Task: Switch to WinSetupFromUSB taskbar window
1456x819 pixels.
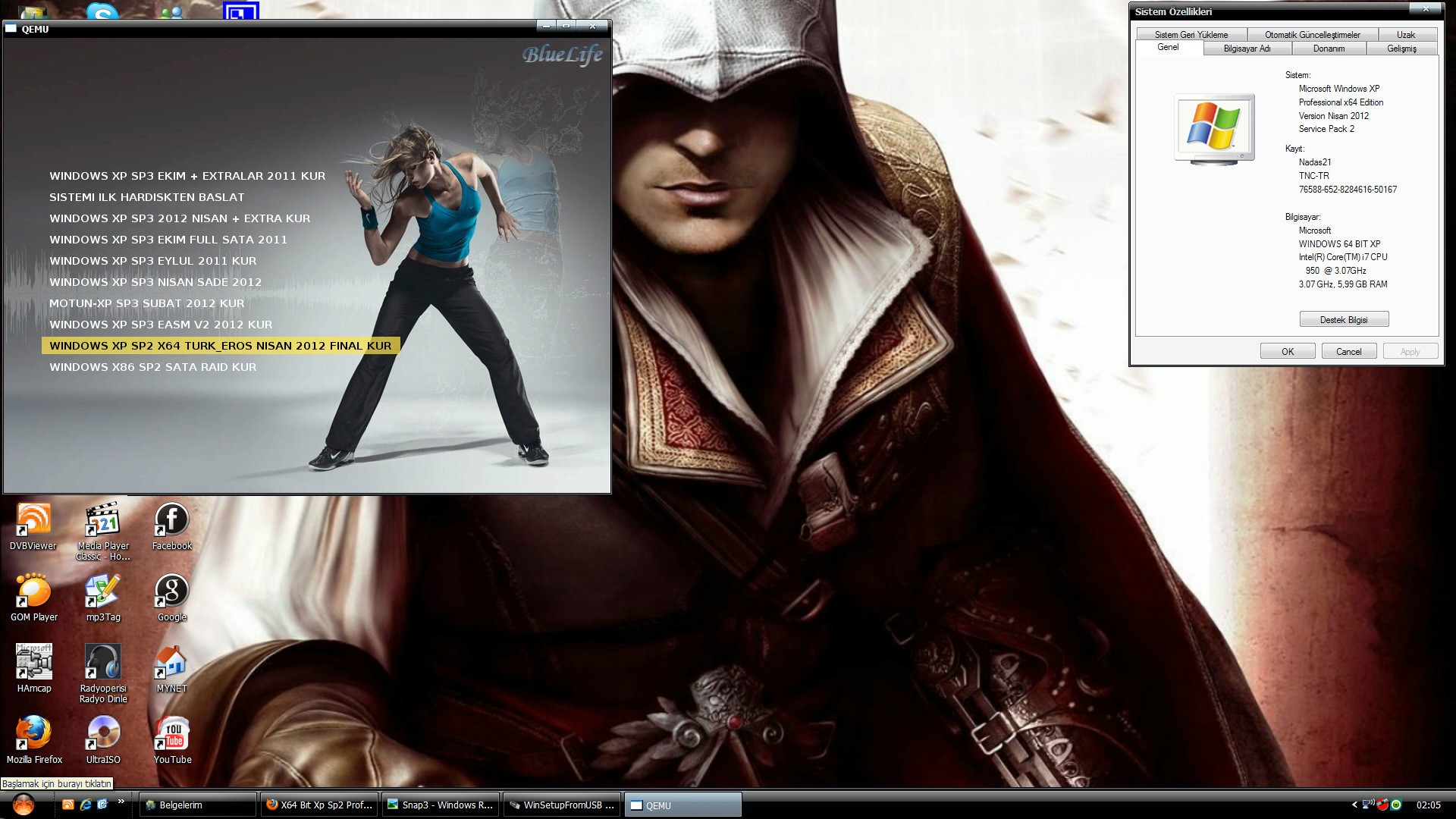Action: pyautogui.click(x=562, y=805)
